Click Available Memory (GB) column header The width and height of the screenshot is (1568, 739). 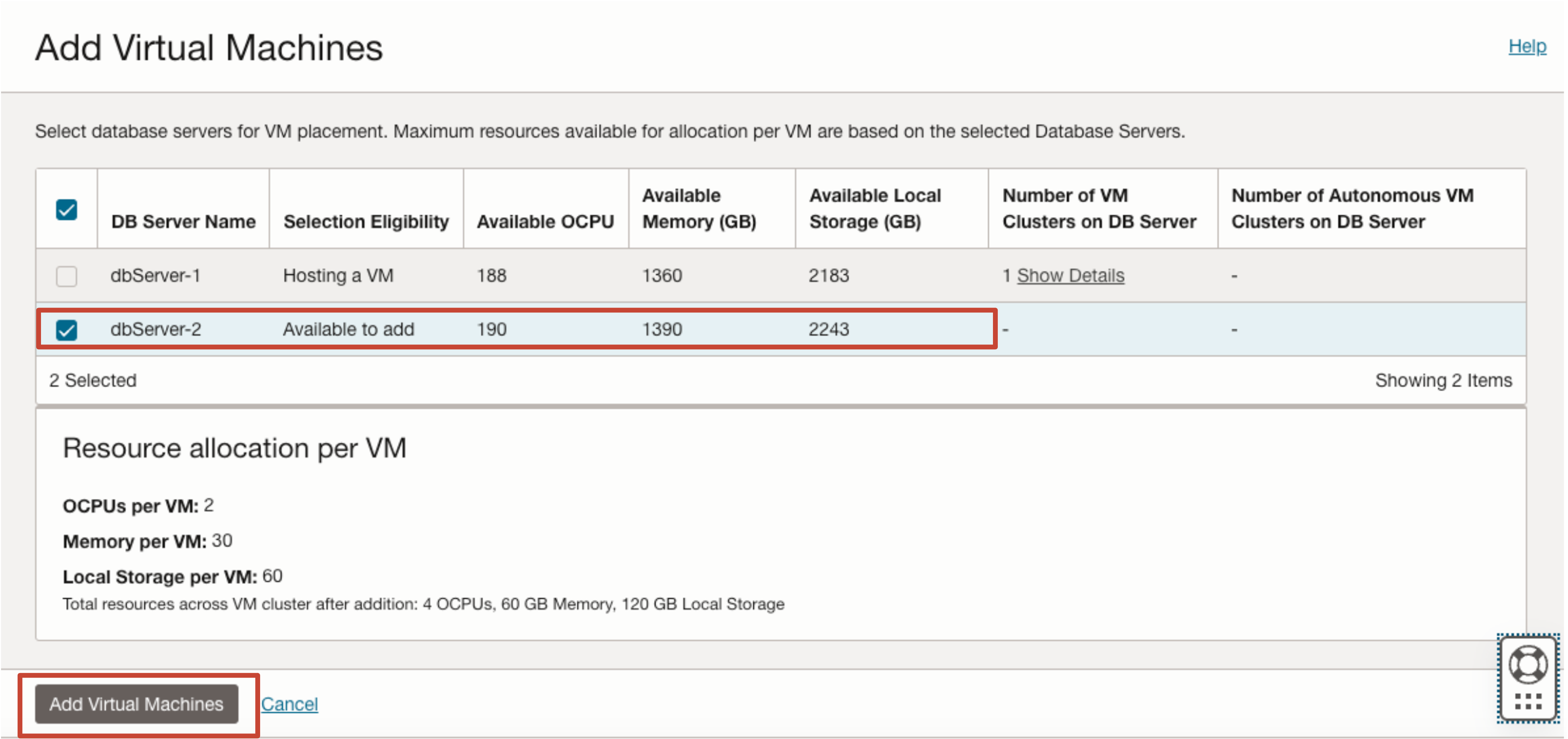699,209
